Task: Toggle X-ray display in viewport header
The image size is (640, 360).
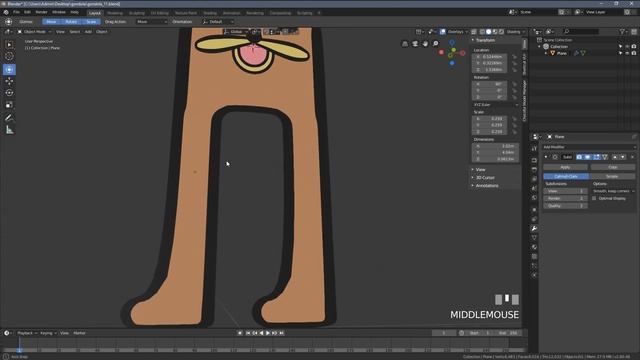Action: point(474,31)
